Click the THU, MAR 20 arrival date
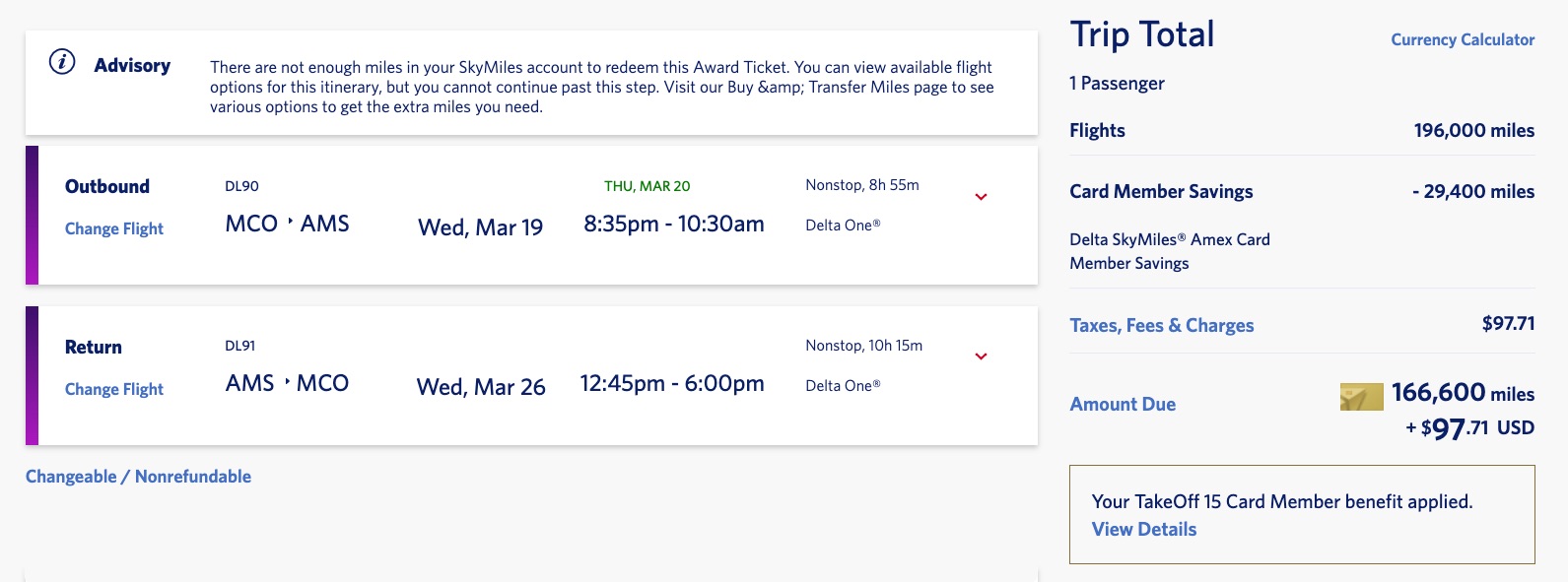This screenshot has height=582, width=1568. 648,185
